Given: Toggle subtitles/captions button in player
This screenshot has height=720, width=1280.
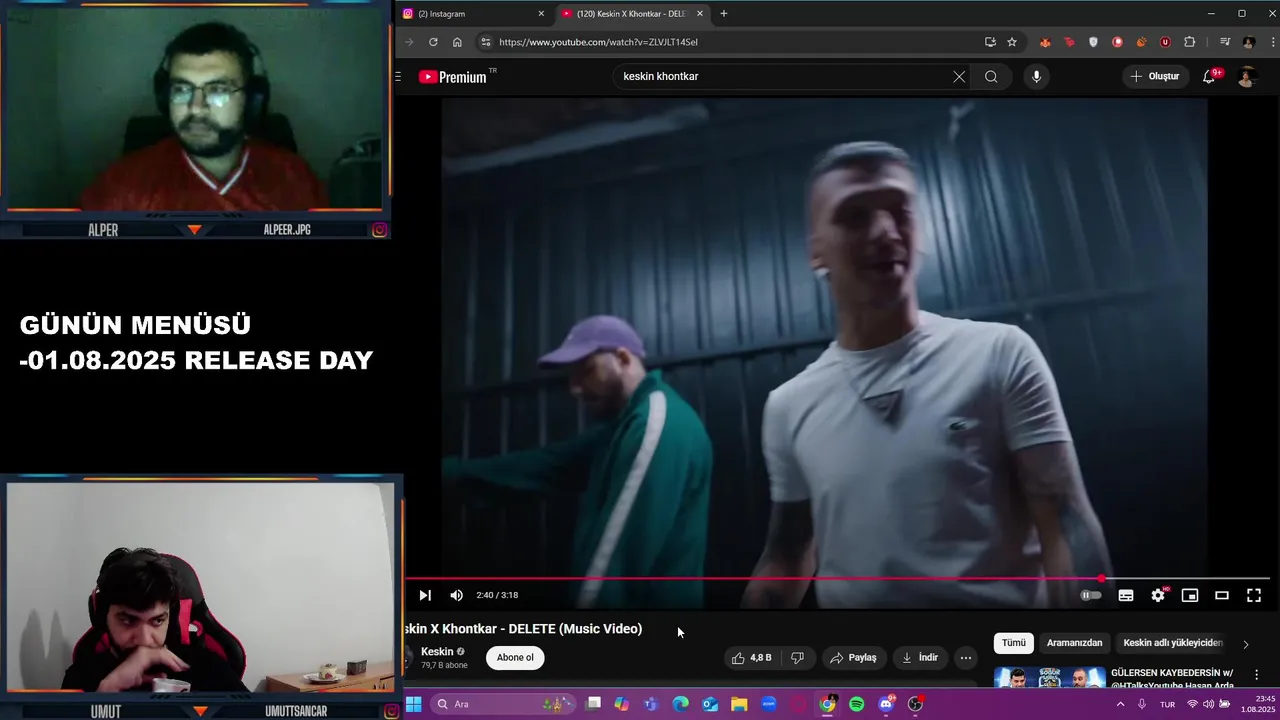Looking at the screenshot, I should pyautogui.click(x=1126, y=595).
